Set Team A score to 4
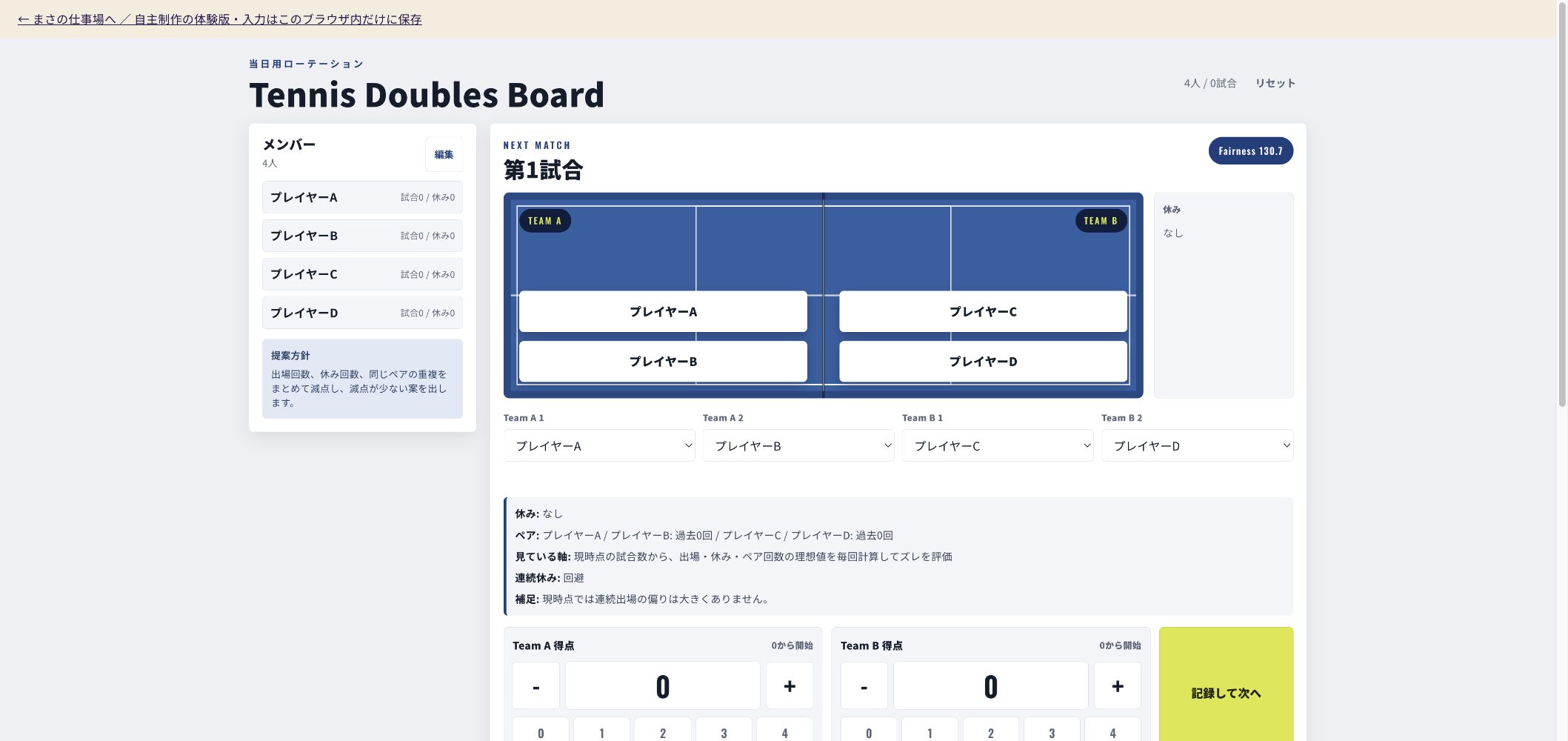 click(784, 730)
